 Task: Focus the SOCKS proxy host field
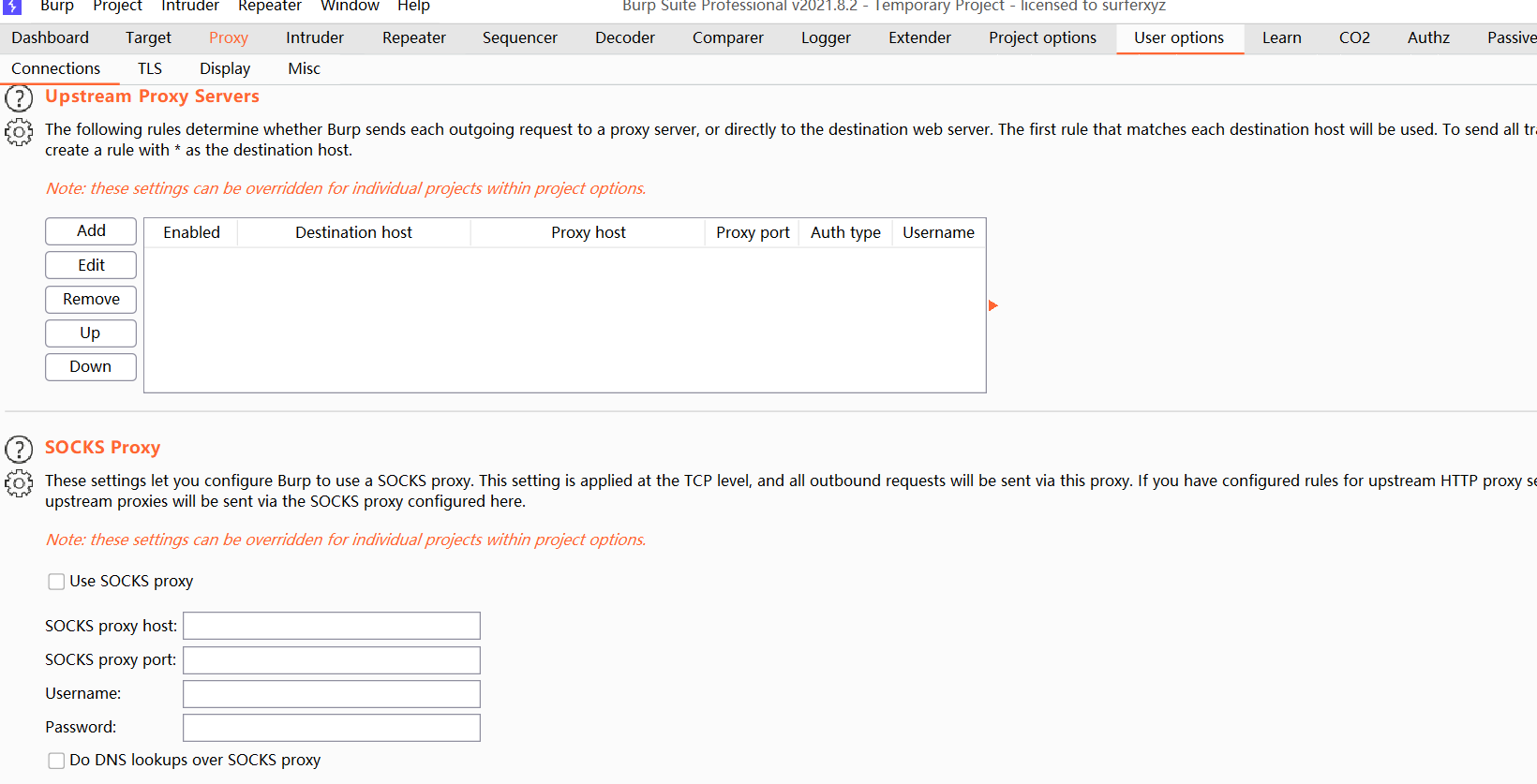point(332,626)
